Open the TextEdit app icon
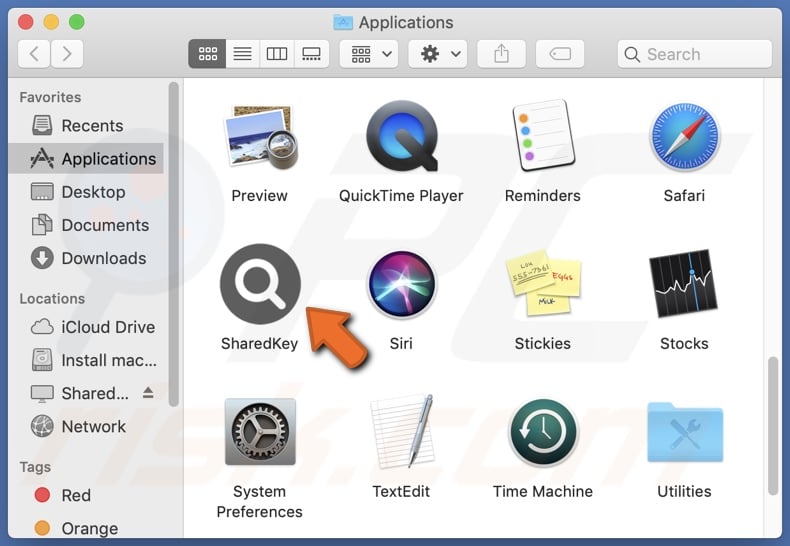790x546 pixels. click(402, 432)
